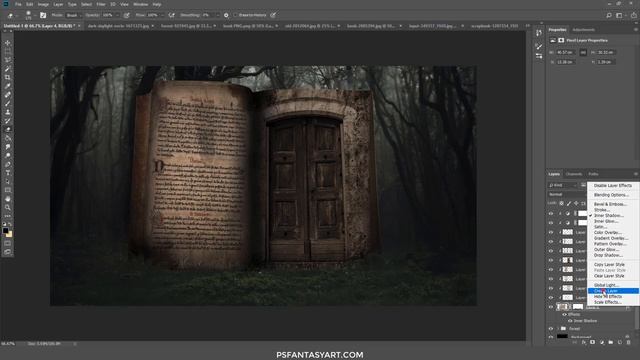Hide the Background layer
Image resolution: width=640 pixels, height=360 pixels.
(x=551, y=337)
